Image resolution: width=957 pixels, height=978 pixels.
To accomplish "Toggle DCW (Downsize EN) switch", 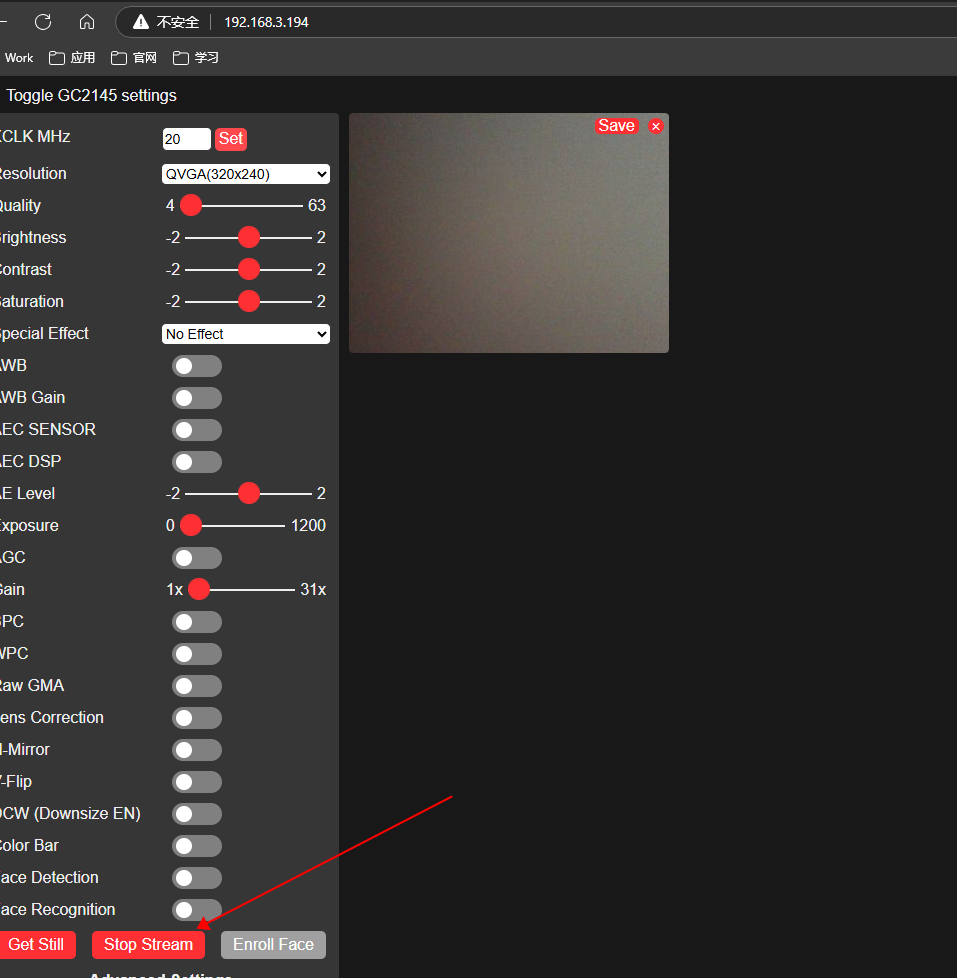I will (x=197, y=814).
